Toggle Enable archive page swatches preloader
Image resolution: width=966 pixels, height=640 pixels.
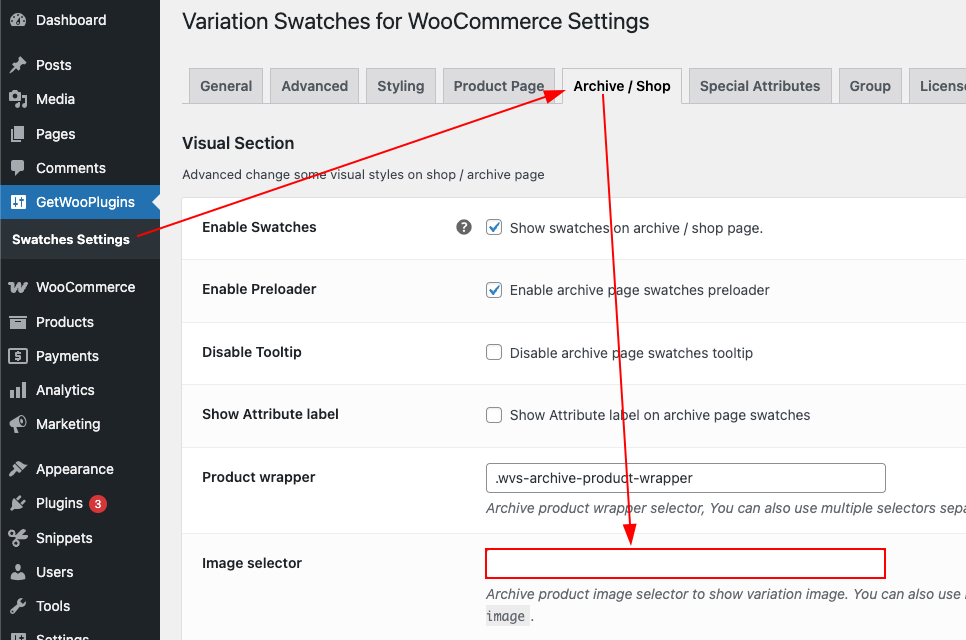494,290
